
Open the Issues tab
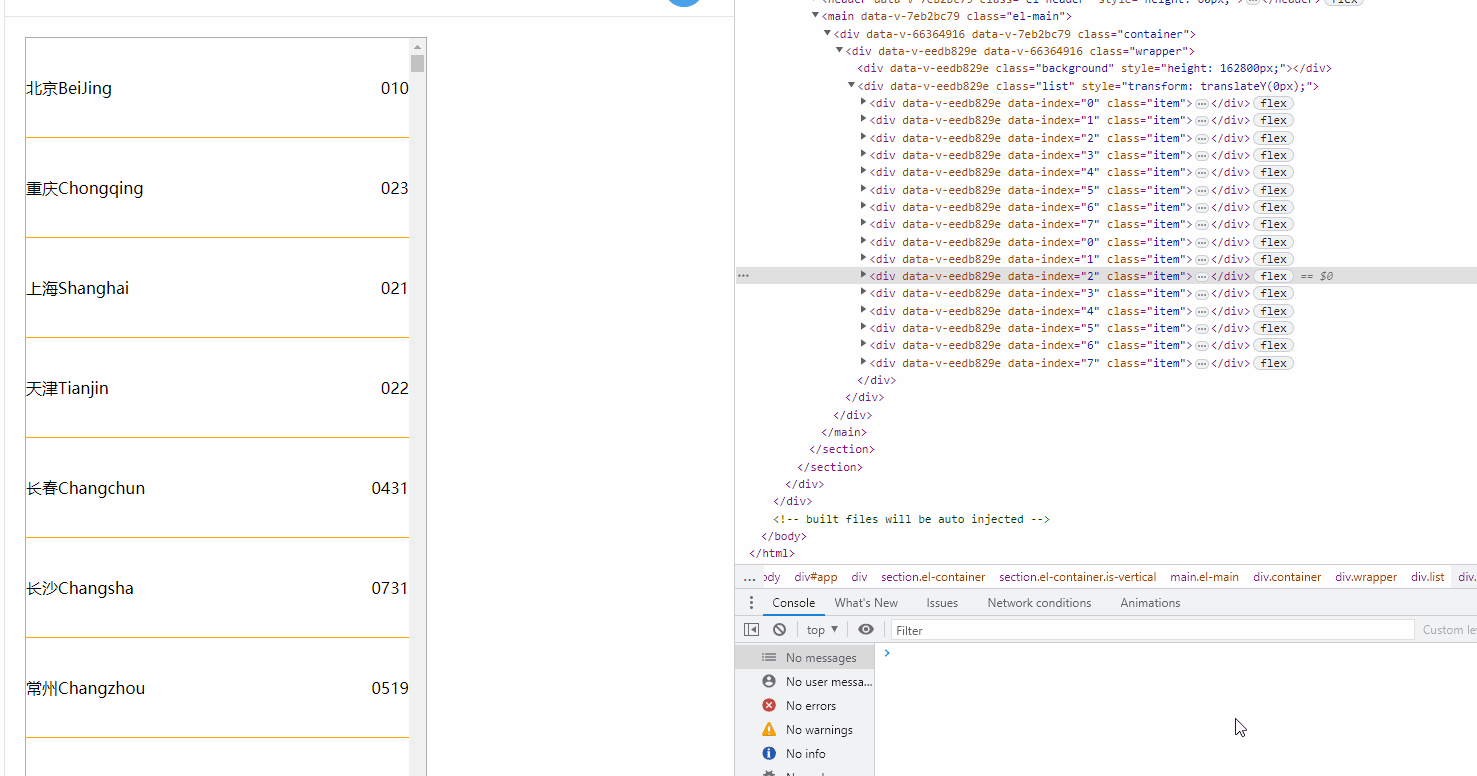(942, 603)
